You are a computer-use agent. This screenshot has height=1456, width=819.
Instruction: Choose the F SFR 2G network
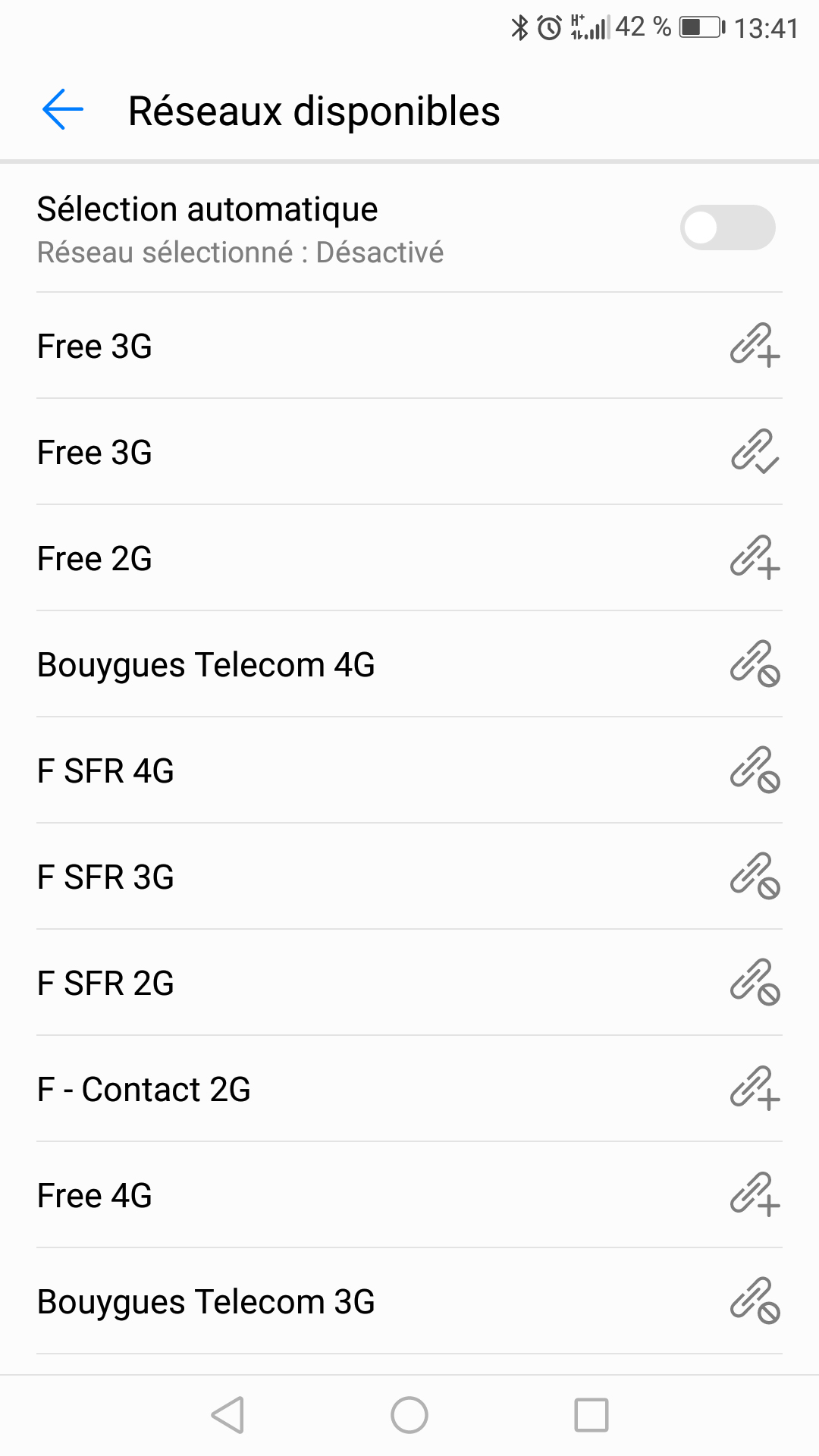point(409,983)
